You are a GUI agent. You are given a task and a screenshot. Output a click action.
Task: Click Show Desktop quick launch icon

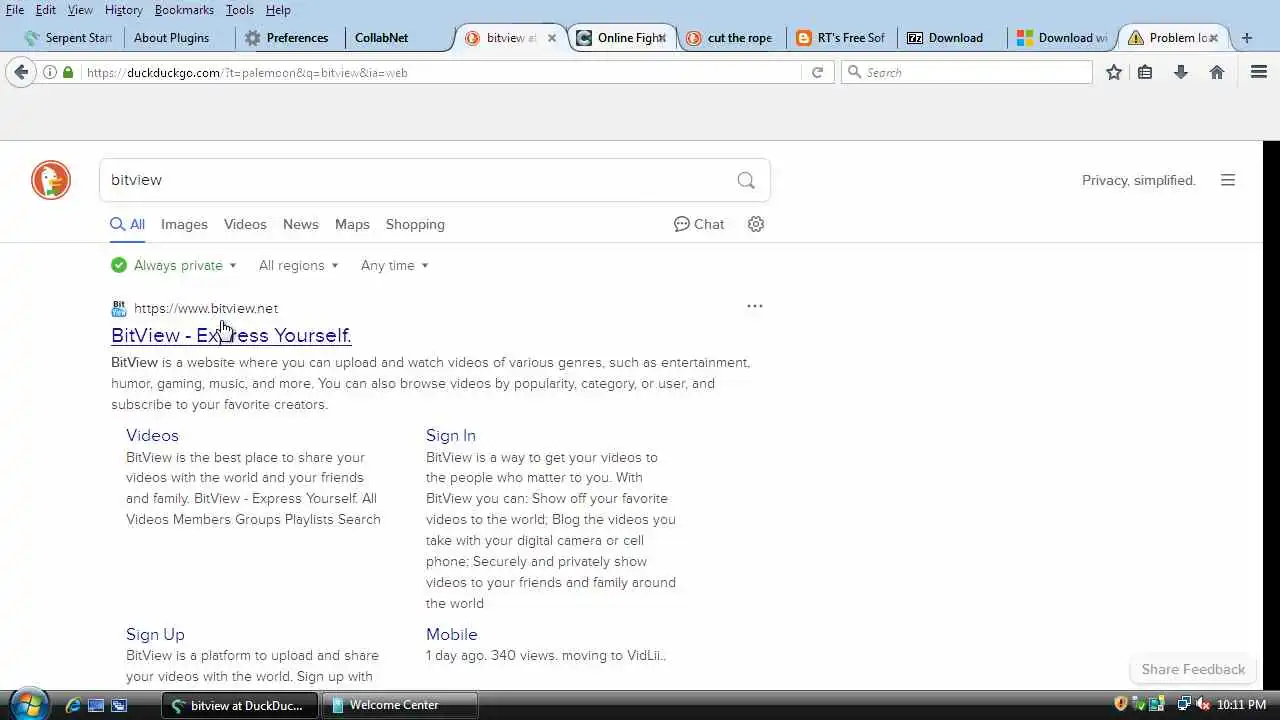click(96, 705)
